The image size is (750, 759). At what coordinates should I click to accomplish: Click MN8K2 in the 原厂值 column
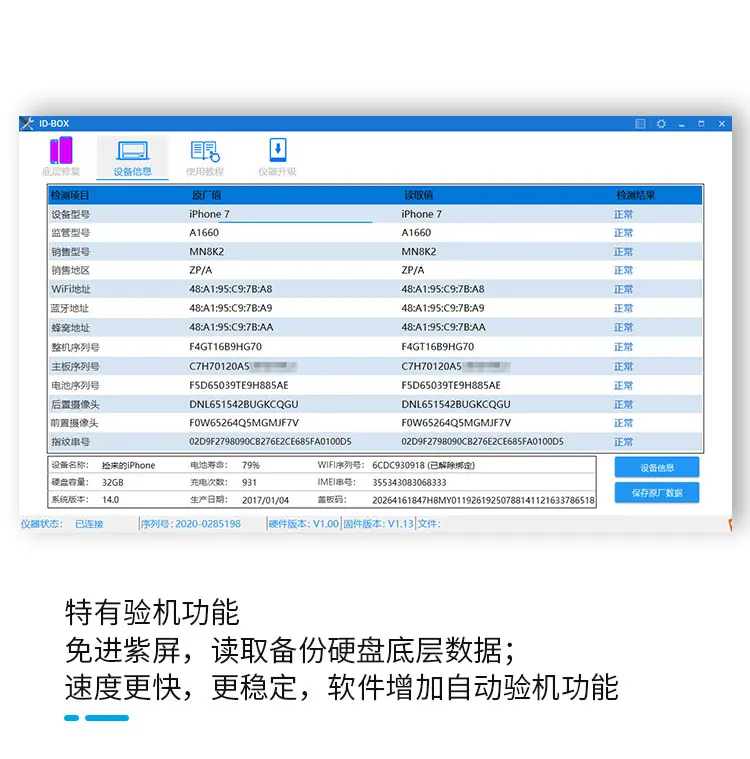[207, 252]
